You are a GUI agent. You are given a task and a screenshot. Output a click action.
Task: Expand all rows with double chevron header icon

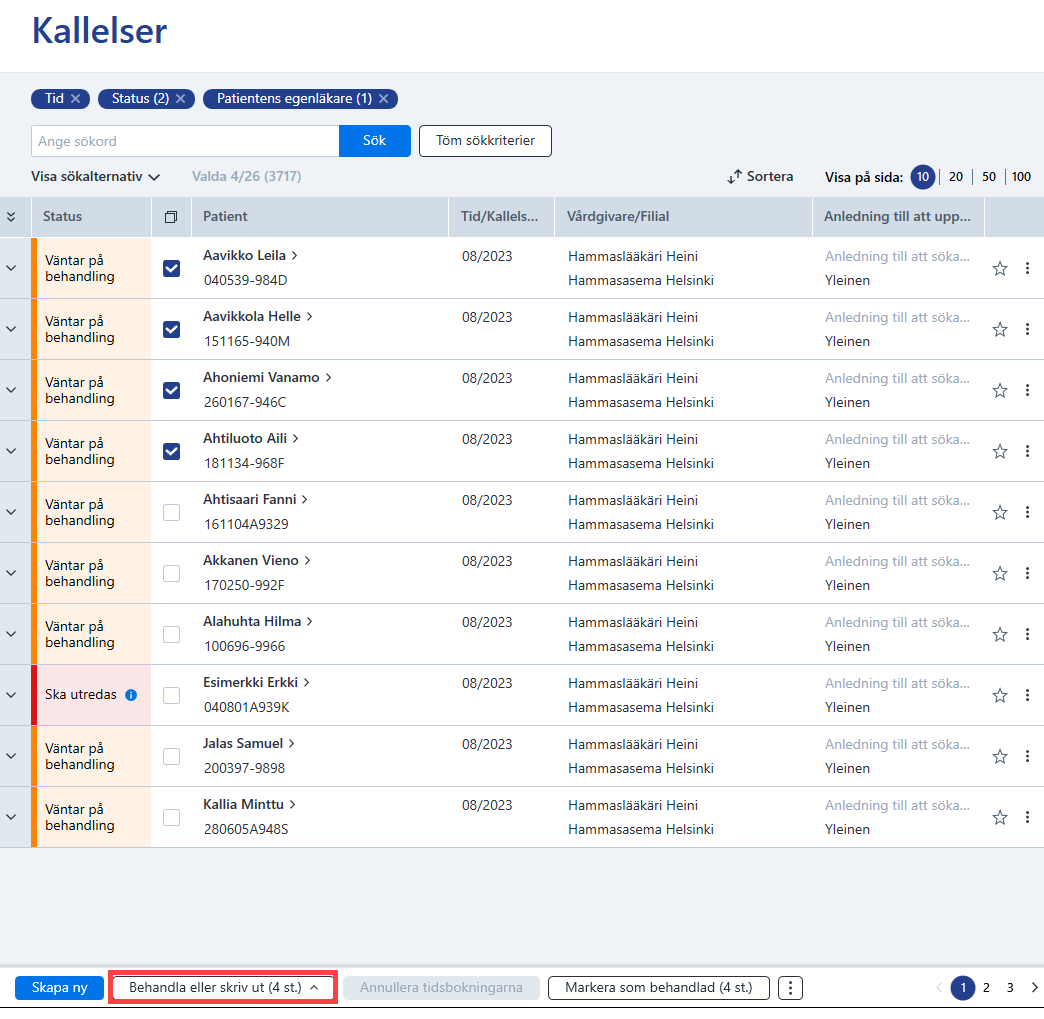(x=11, y=217)
